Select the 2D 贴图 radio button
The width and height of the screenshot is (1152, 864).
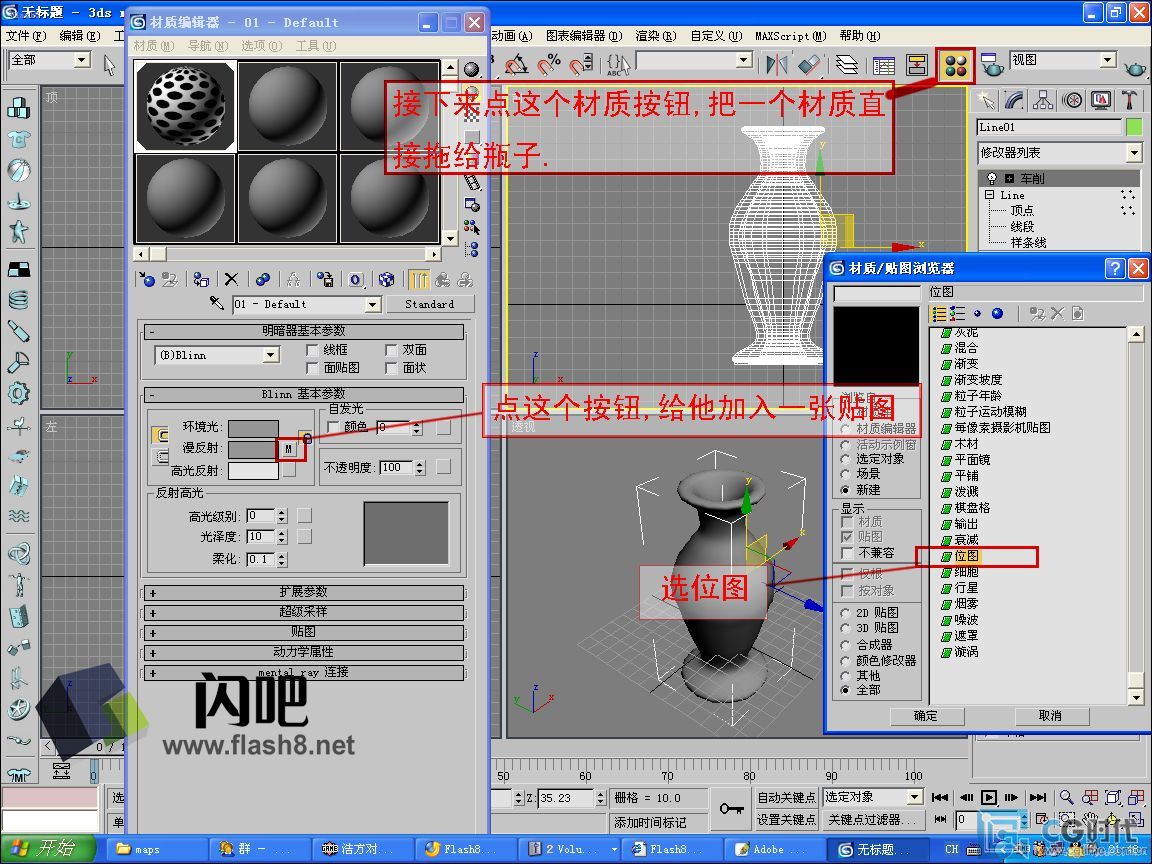tap(846, 613)
